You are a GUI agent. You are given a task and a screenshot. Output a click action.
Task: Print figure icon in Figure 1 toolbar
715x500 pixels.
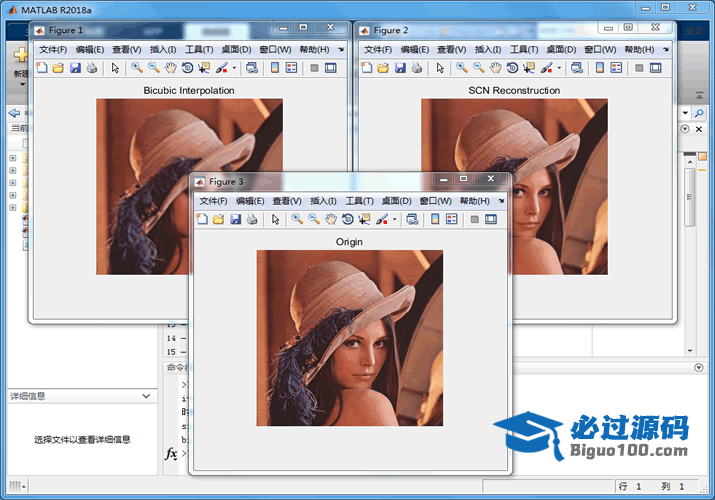tap(92, 68)
